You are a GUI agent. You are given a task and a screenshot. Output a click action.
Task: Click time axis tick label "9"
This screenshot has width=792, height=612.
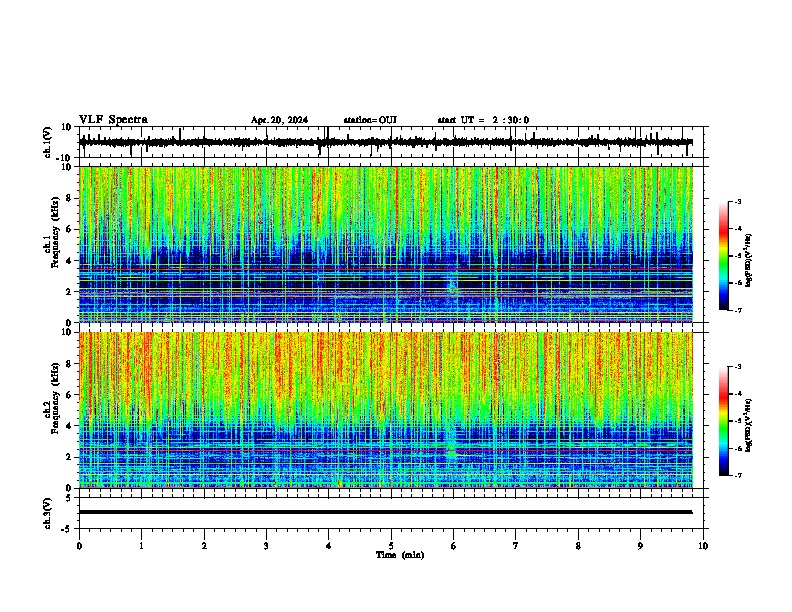point(640,546)
